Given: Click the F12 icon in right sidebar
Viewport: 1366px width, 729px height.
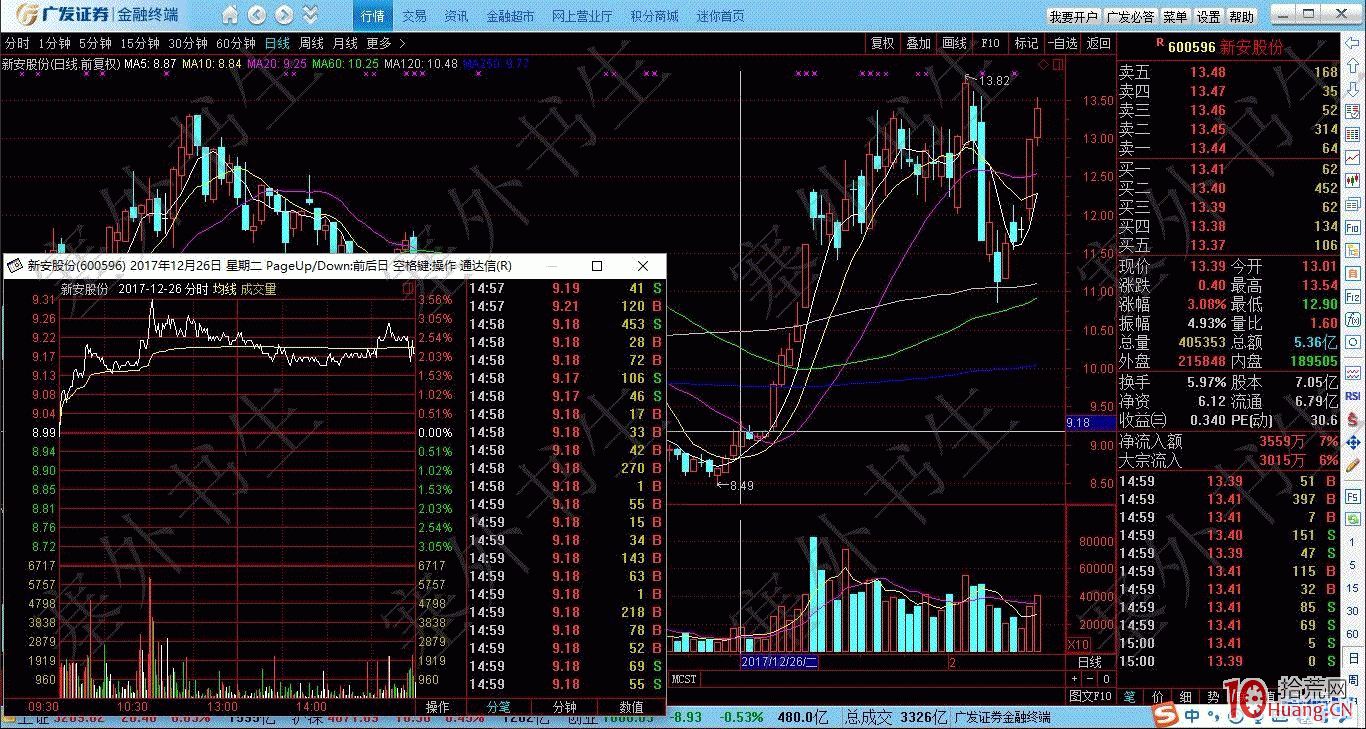Looking at the screenshot, I should (x=1353, y=297).
